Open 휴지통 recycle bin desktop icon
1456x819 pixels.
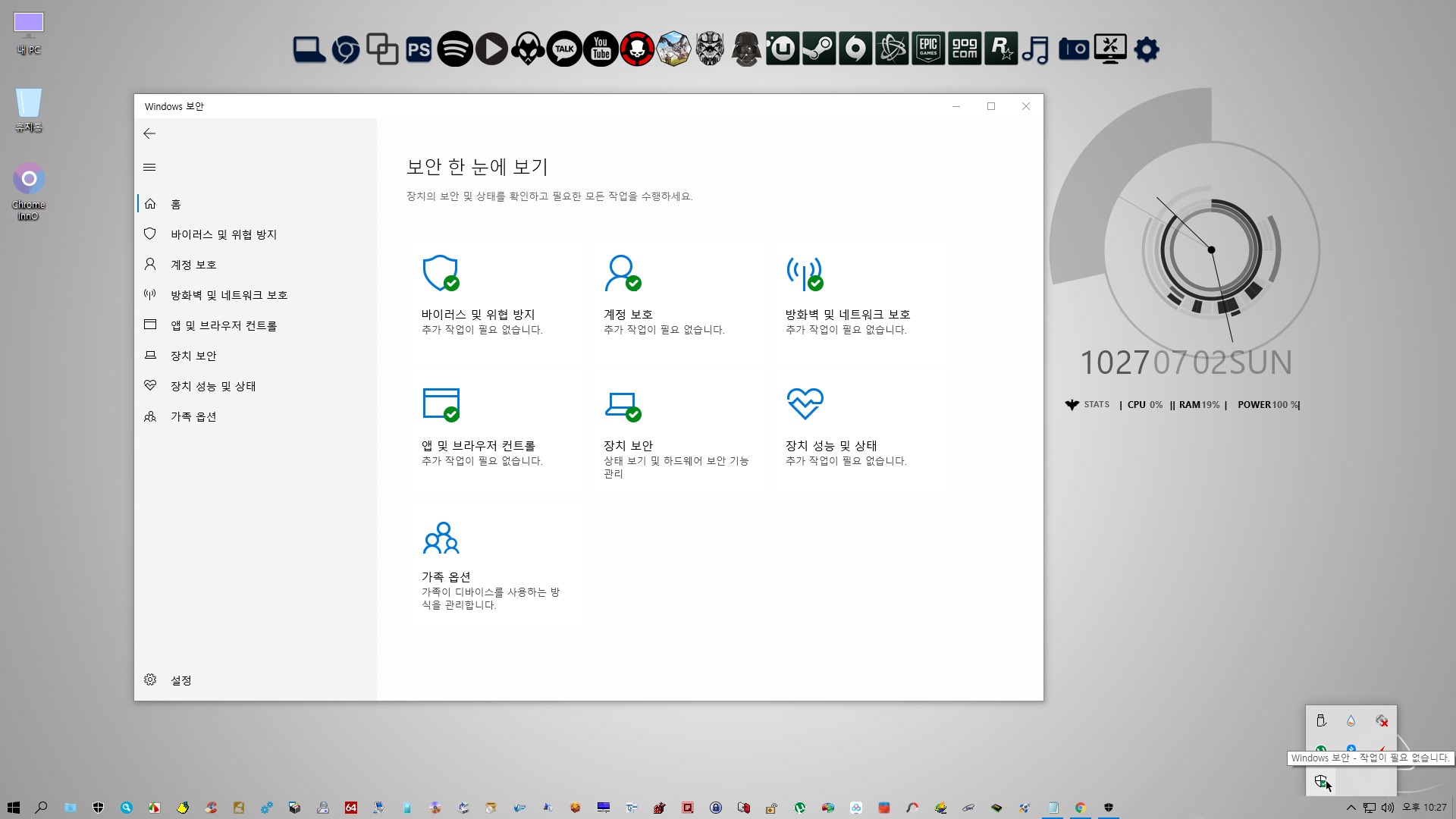29,110
